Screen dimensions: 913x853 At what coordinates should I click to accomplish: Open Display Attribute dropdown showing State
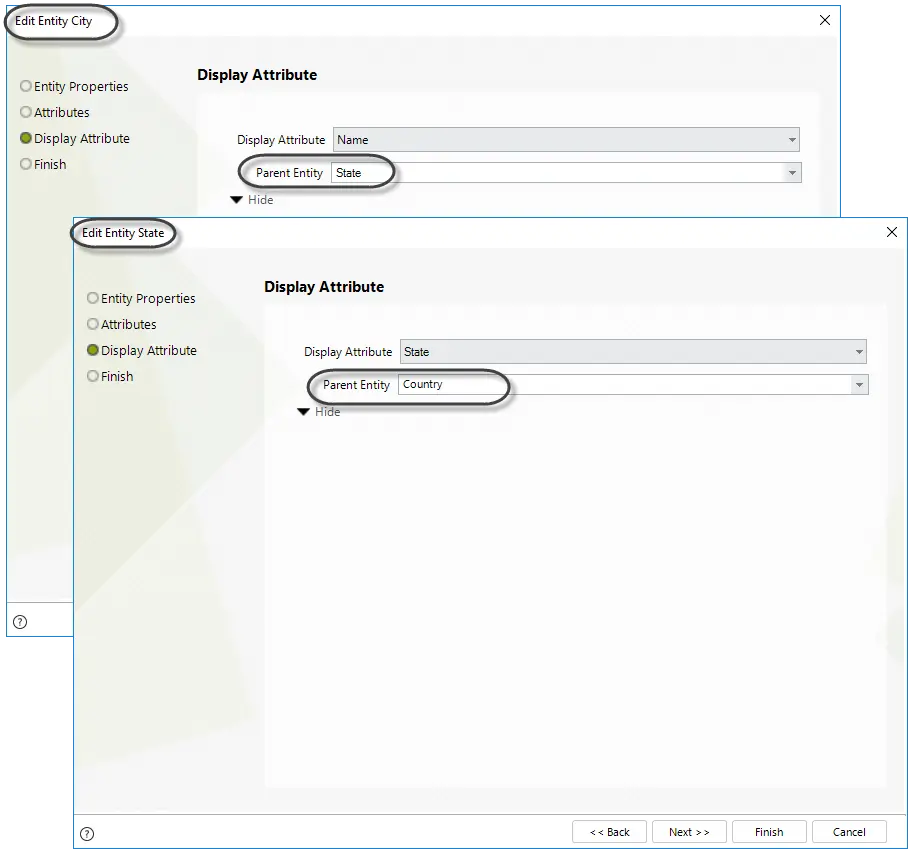tap(633, 352)
